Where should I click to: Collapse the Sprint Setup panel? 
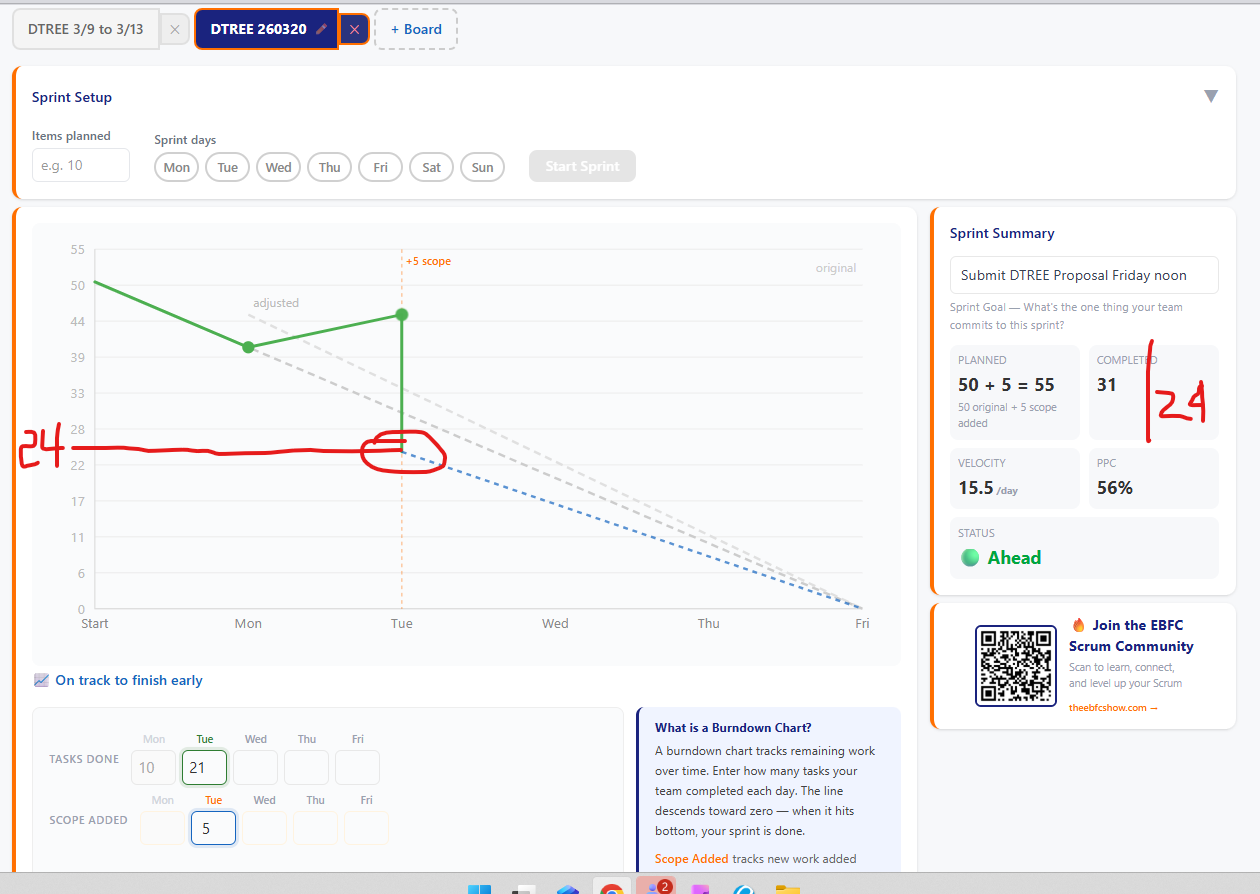[1210, 96]
